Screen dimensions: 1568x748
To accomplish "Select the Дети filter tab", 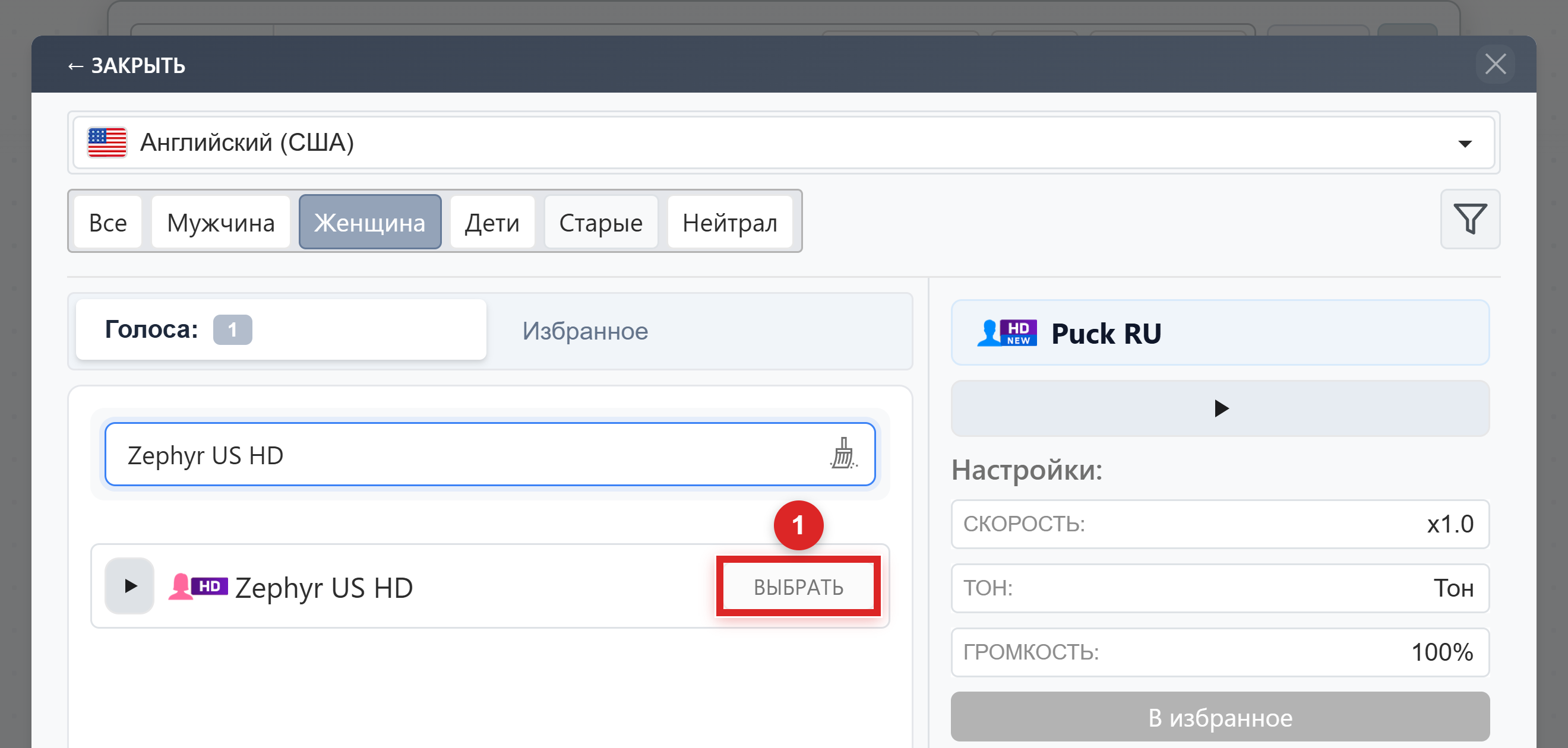I will click(x=492, y=222).
